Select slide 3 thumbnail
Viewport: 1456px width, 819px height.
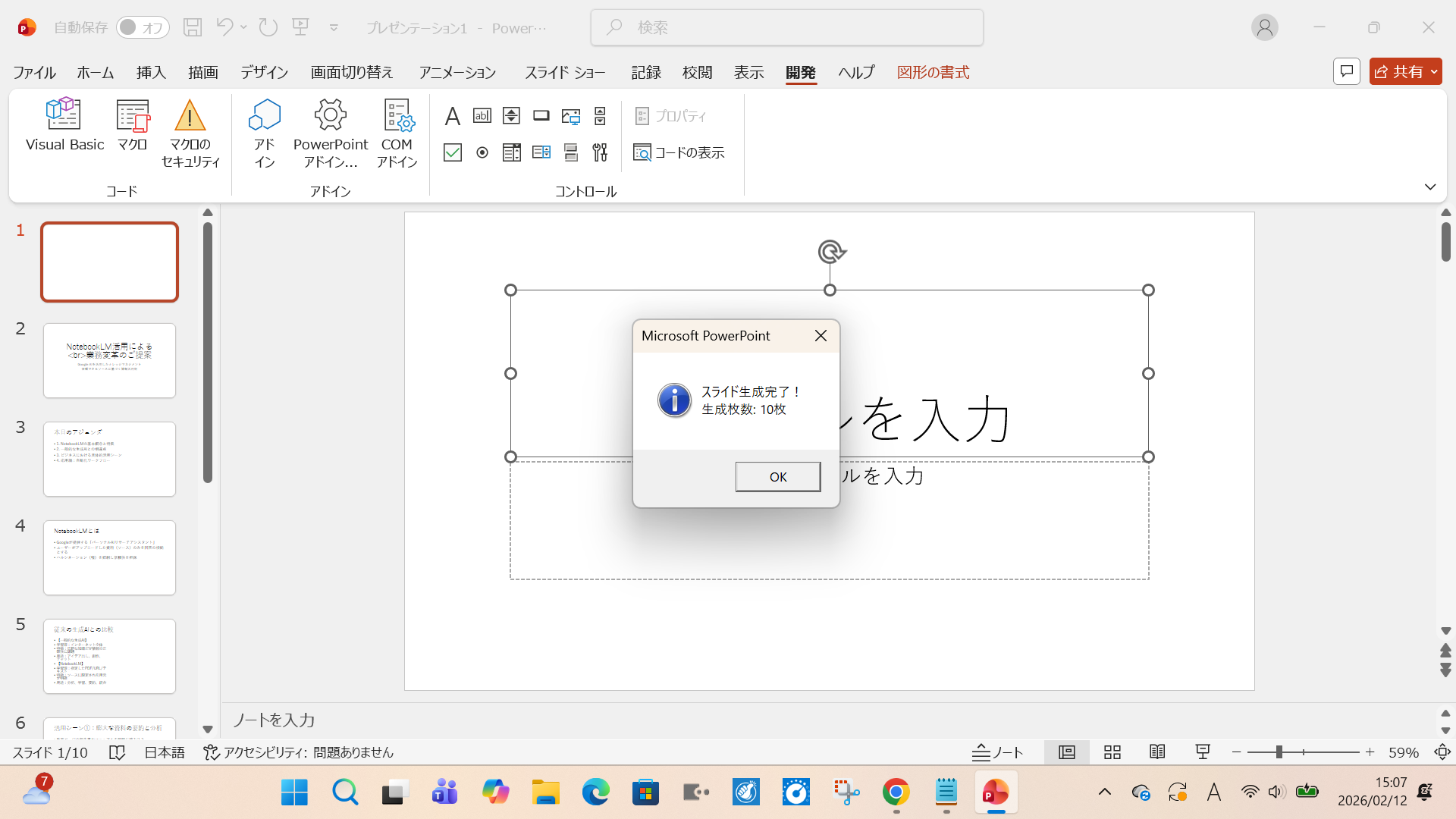pos(109,459)
